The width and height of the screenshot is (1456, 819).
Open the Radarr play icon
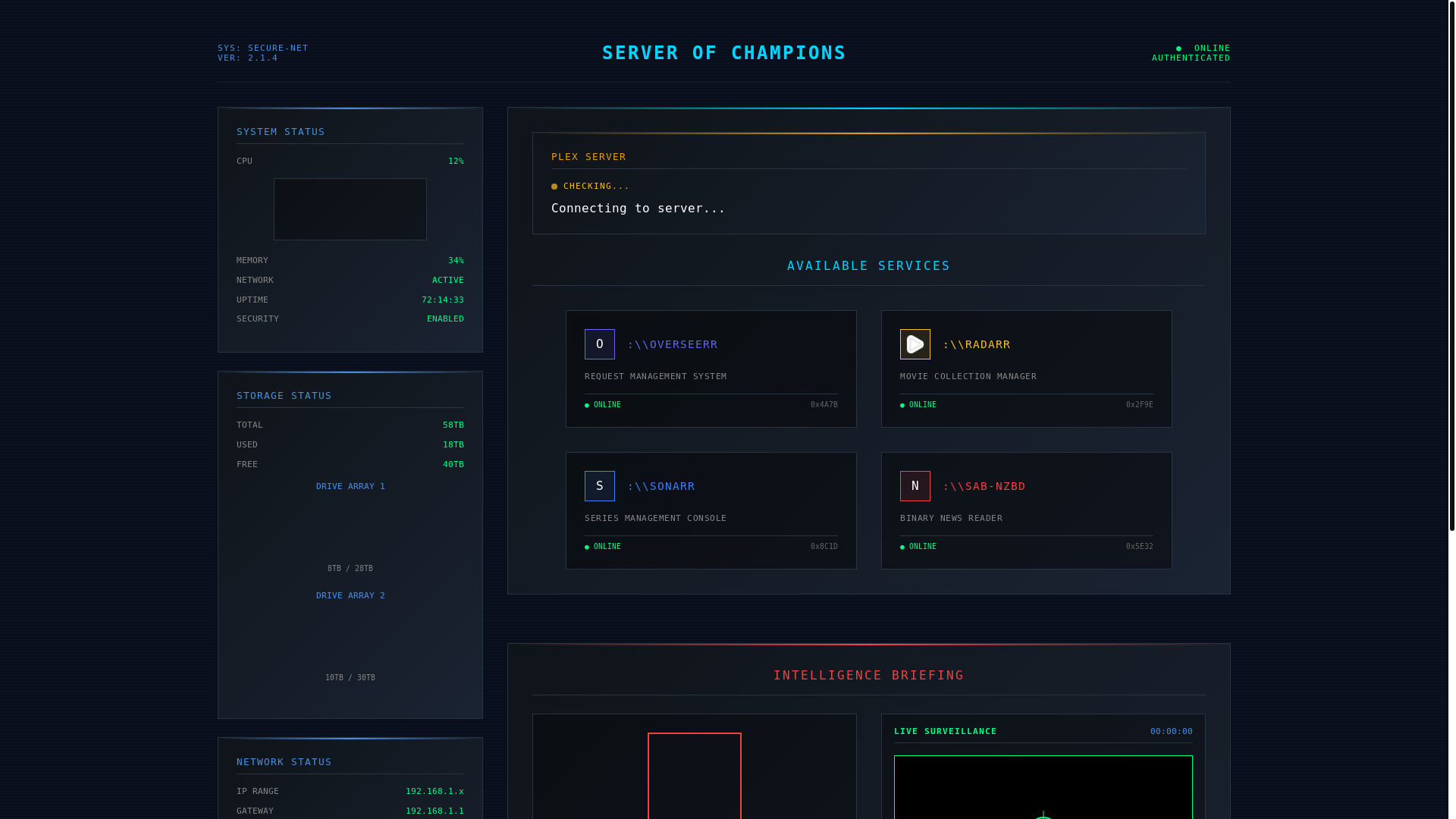[x=915, y=344]
